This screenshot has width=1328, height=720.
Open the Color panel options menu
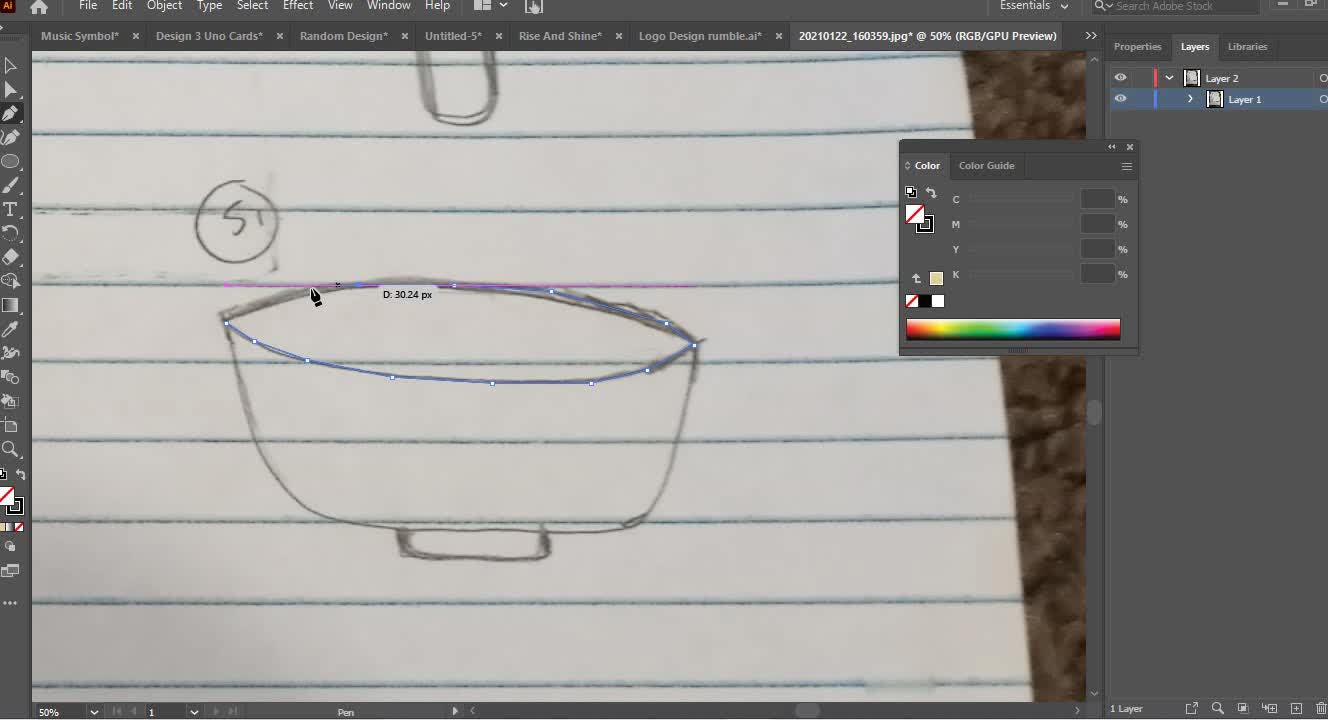click(1126, 166)
